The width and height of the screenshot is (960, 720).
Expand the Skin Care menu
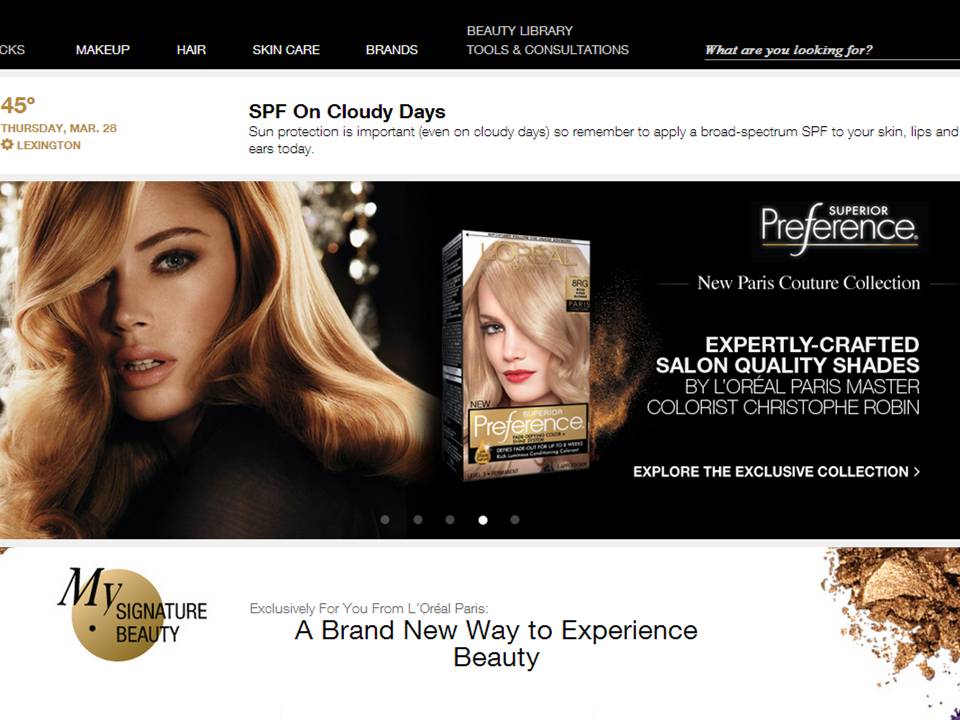[286, 50]
